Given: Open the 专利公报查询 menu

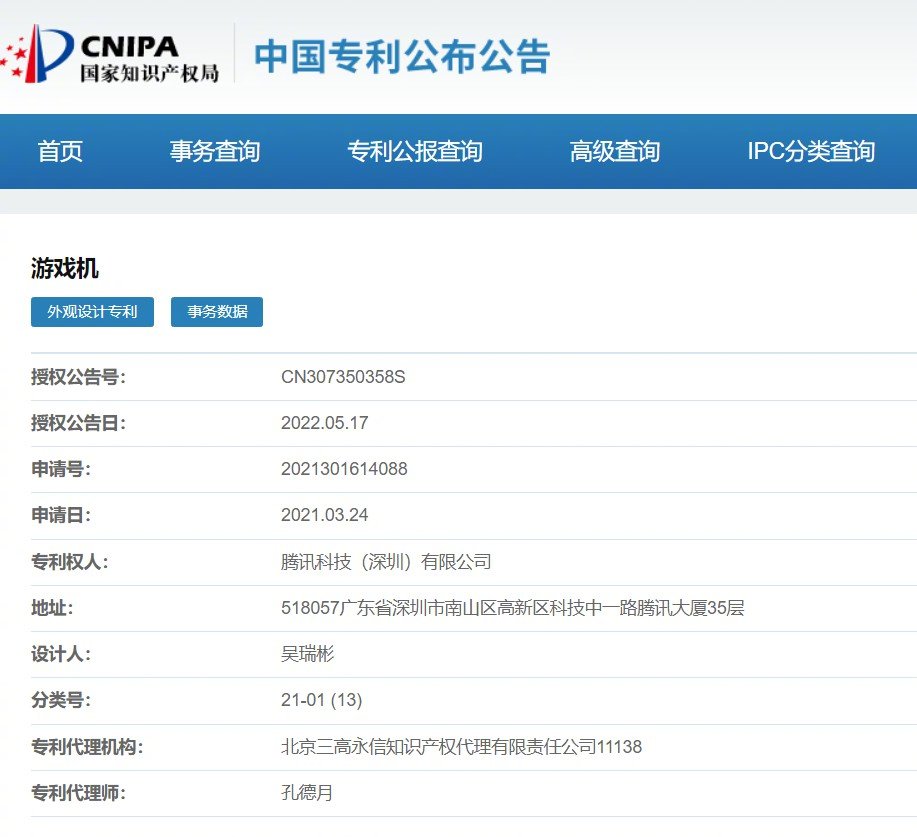Looking at the screenshot, I should pyautogui.click(x=414, y=151).
